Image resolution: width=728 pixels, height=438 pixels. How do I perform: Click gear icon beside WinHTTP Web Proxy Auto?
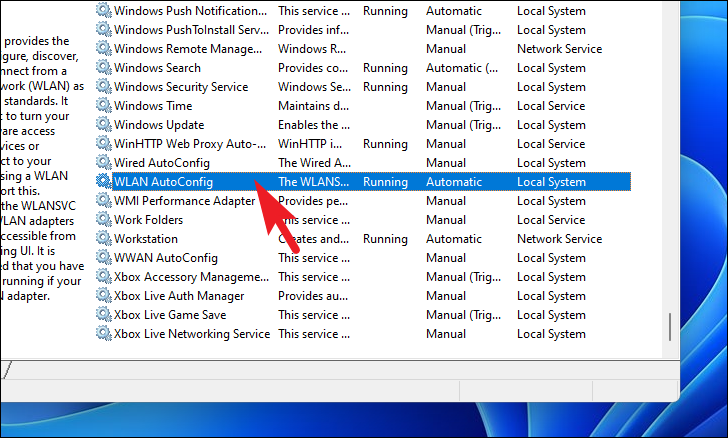104,144
